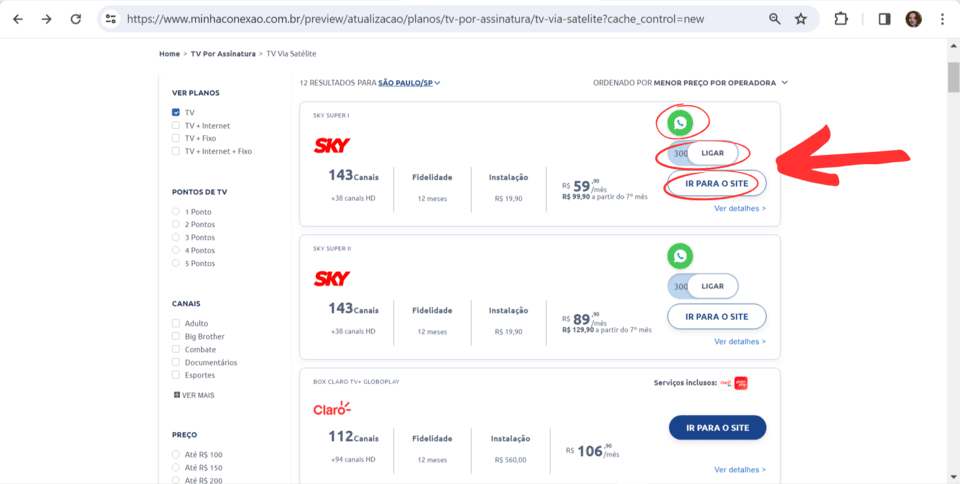
Task: Check the Combate channel filter
Action: [x=176, y=349]
